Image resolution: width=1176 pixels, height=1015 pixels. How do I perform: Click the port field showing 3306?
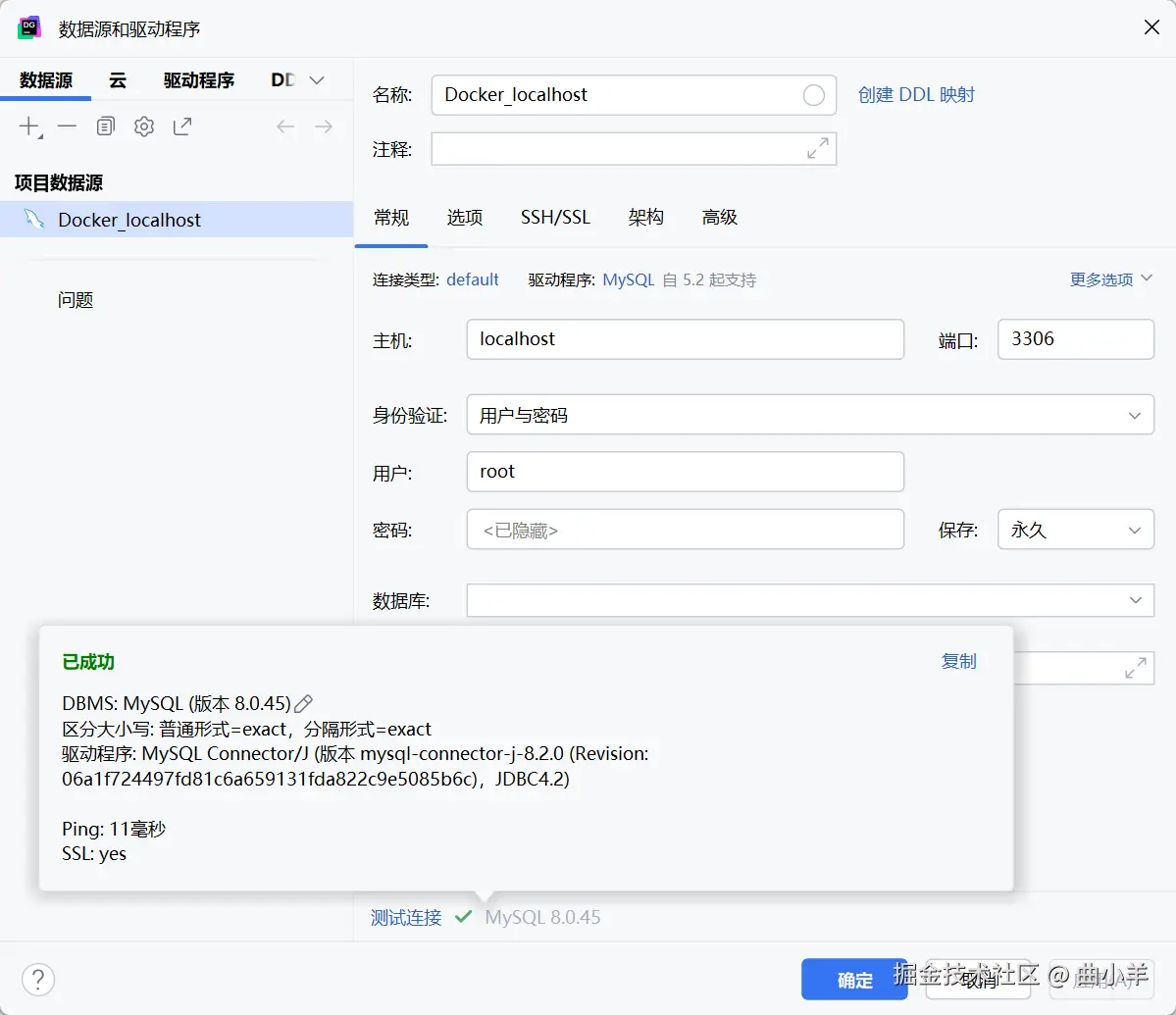[1076, 339]
